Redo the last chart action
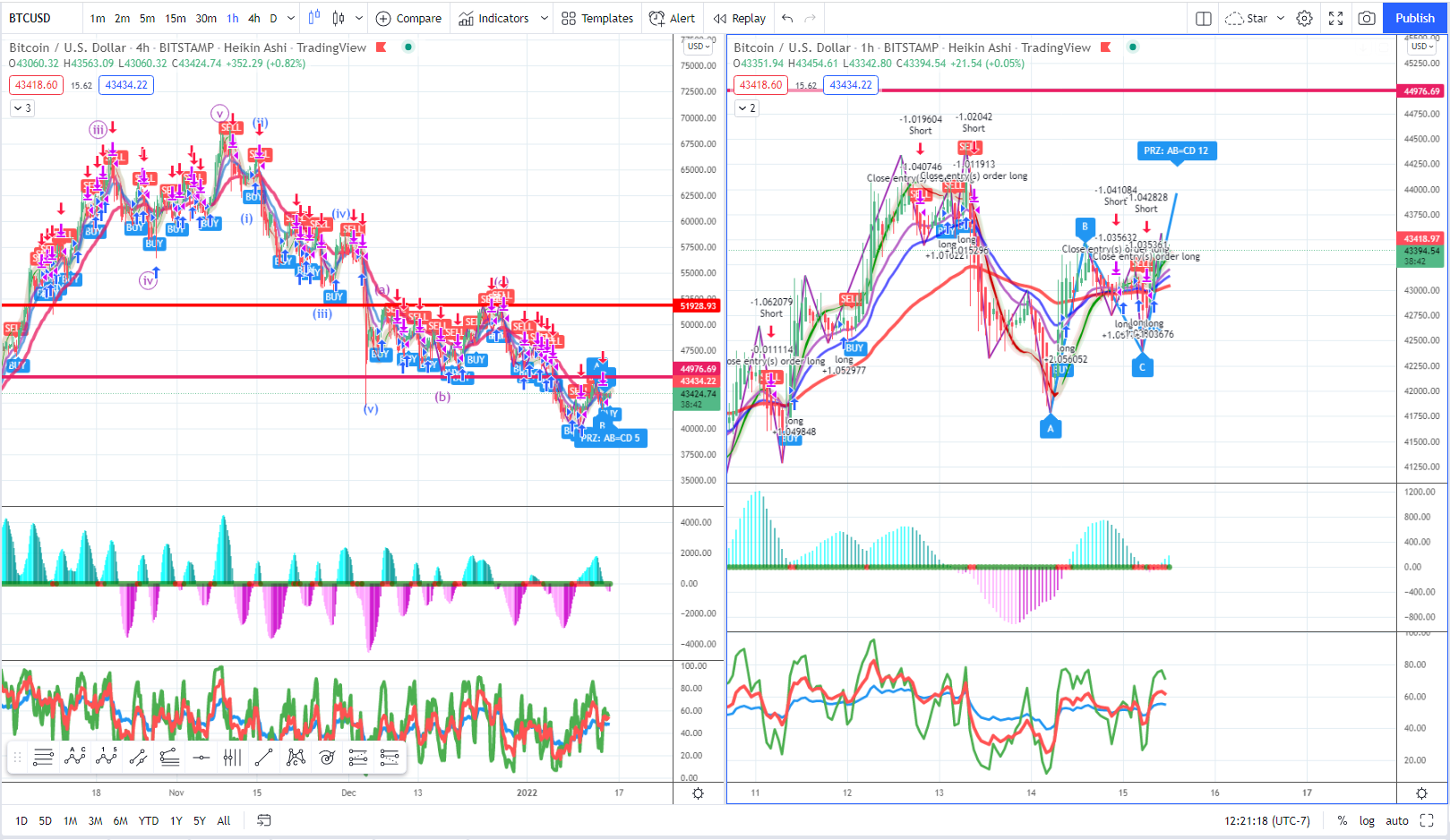1450x840 pixels. pyautogui.click(x=811, y=18)
